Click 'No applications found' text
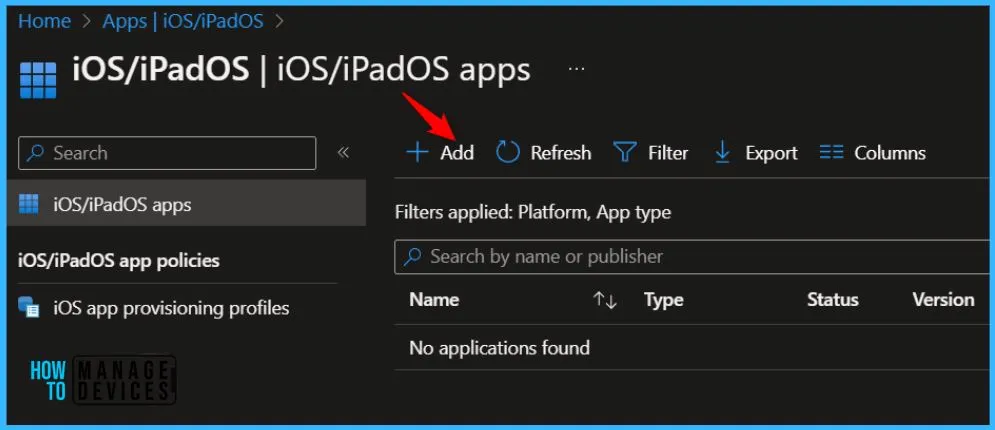995x430 pixels. tap(499, 348)
